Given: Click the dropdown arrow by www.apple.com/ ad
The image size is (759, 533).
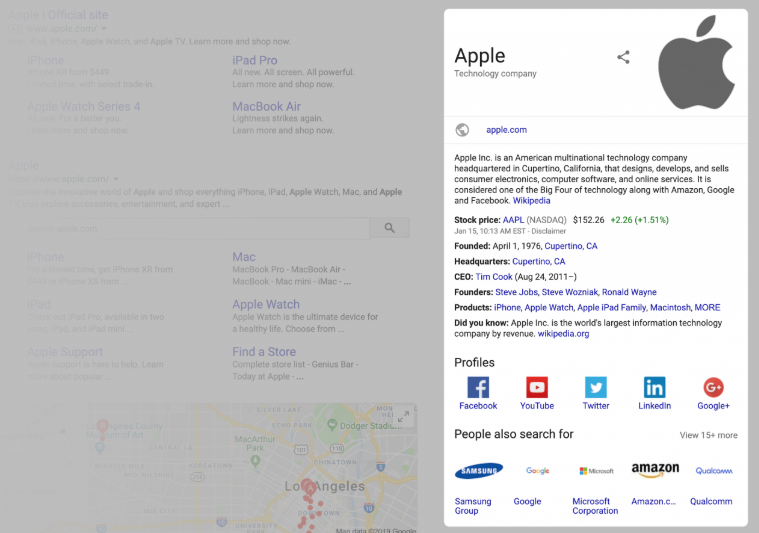Looking at the screenshot, I should 104,29.
